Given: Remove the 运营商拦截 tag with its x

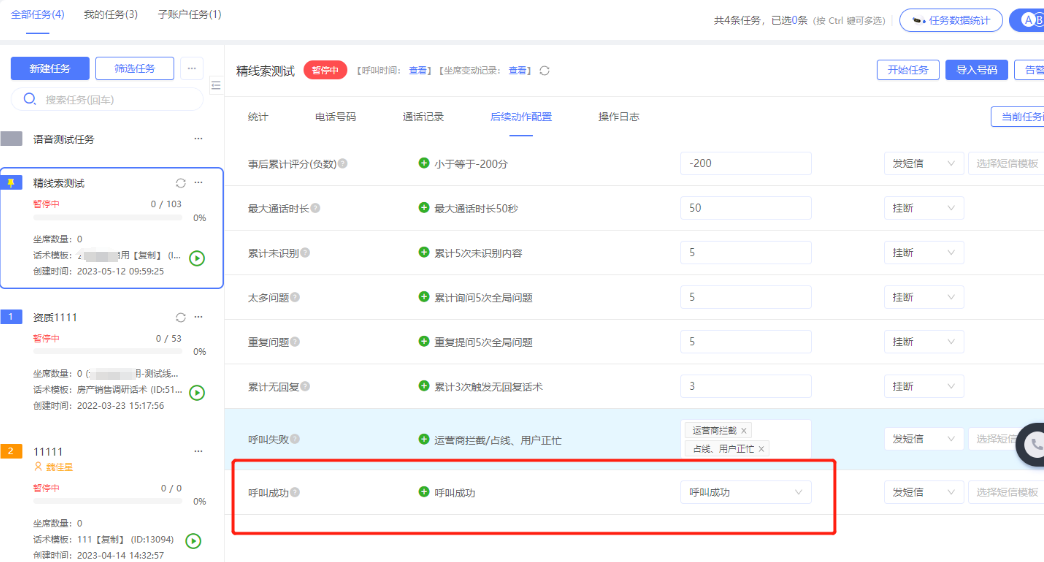Looking at the screenshot, I should [743, 430].
